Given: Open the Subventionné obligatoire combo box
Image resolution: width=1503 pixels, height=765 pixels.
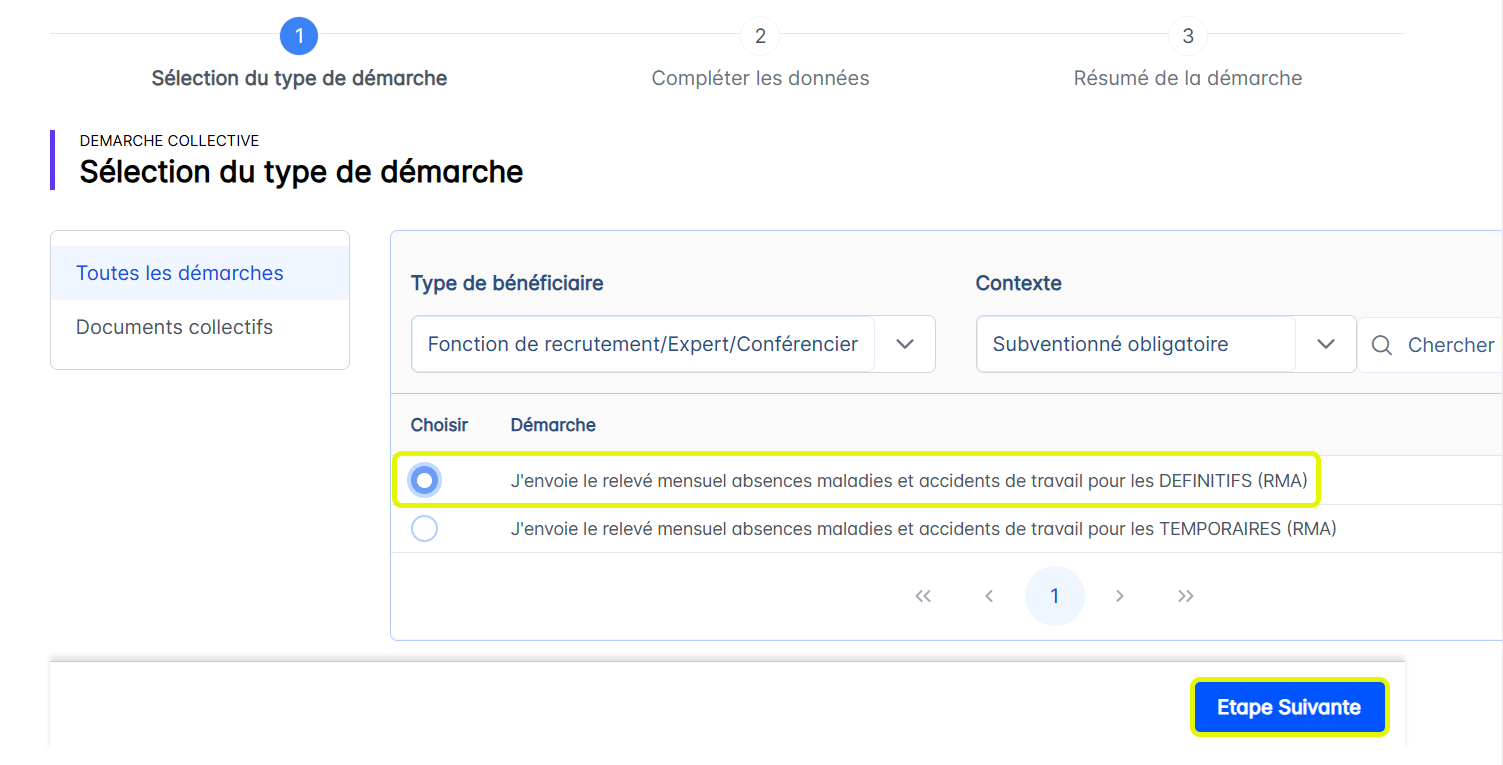Looking at the screenshot, I should tap(1135, 344).
